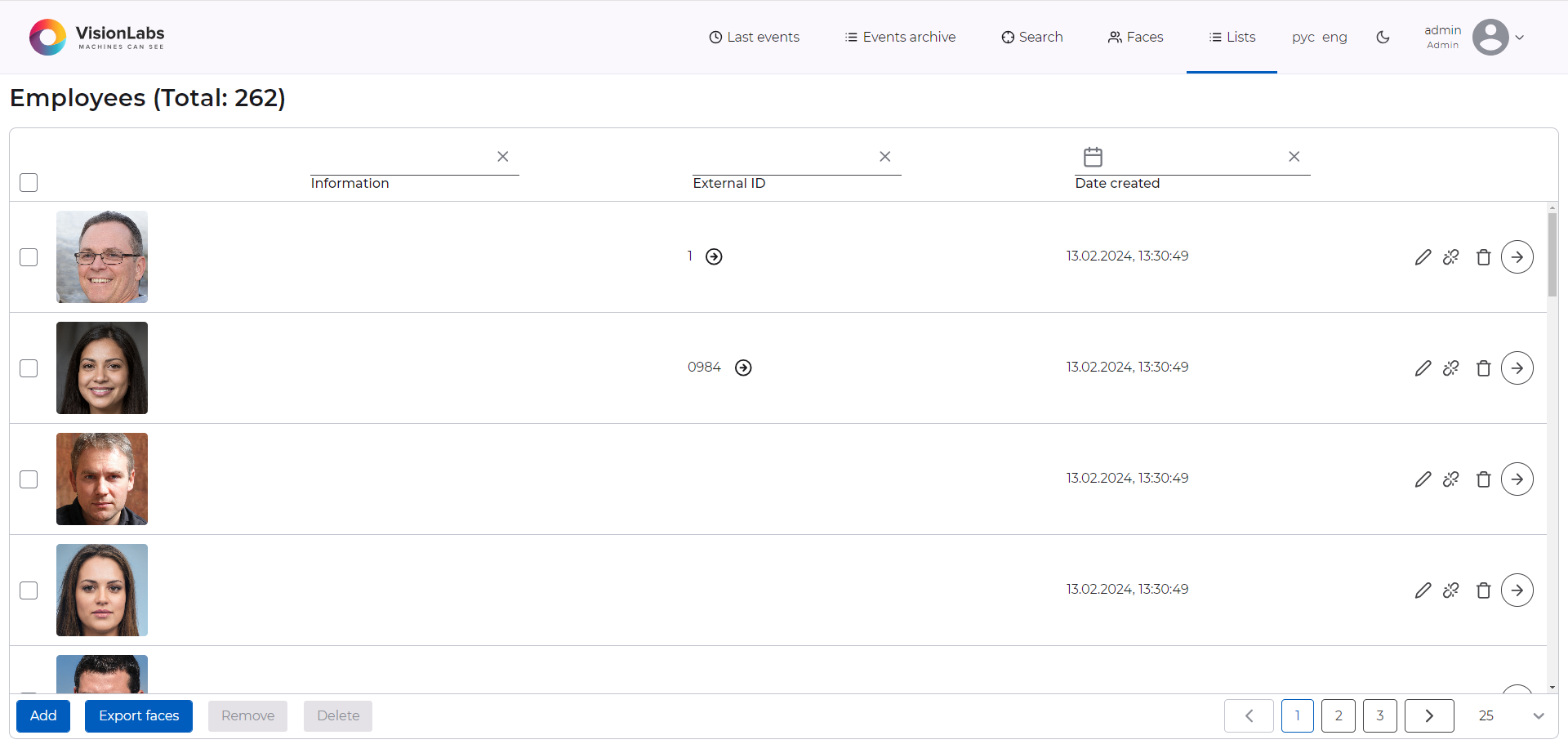This screenshot has width=1568, height=753.
Task: Delete the second employee via the trash icon
Action: point(1483,368)
